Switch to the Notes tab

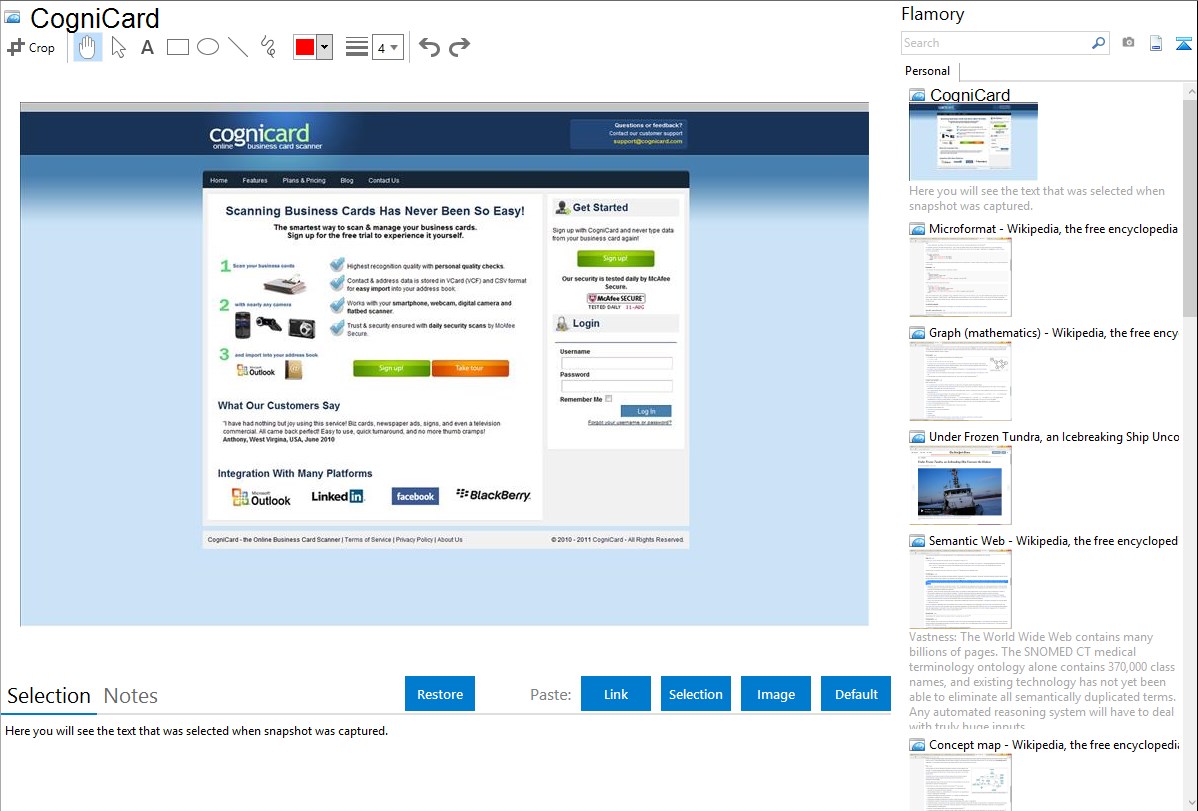[131, 696]
